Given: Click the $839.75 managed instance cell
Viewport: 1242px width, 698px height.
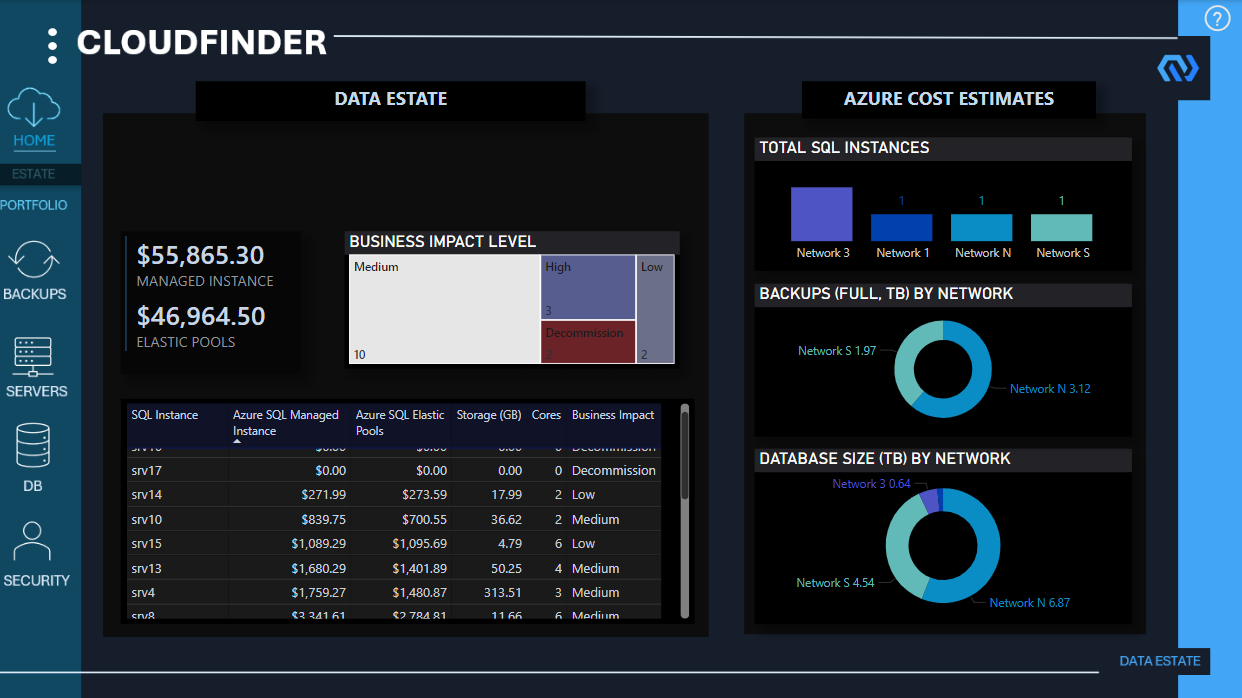Looking at the screenshot, I should click(323, 520).
